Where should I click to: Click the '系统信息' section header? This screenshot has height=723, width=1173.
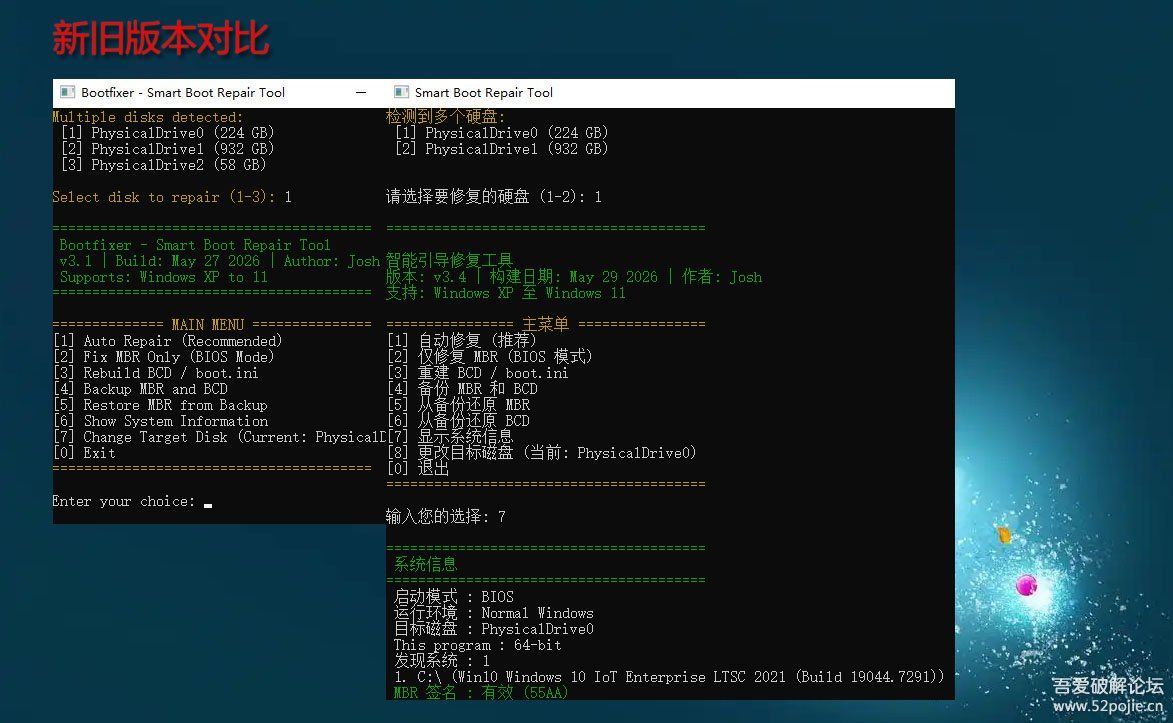point(425,564)
